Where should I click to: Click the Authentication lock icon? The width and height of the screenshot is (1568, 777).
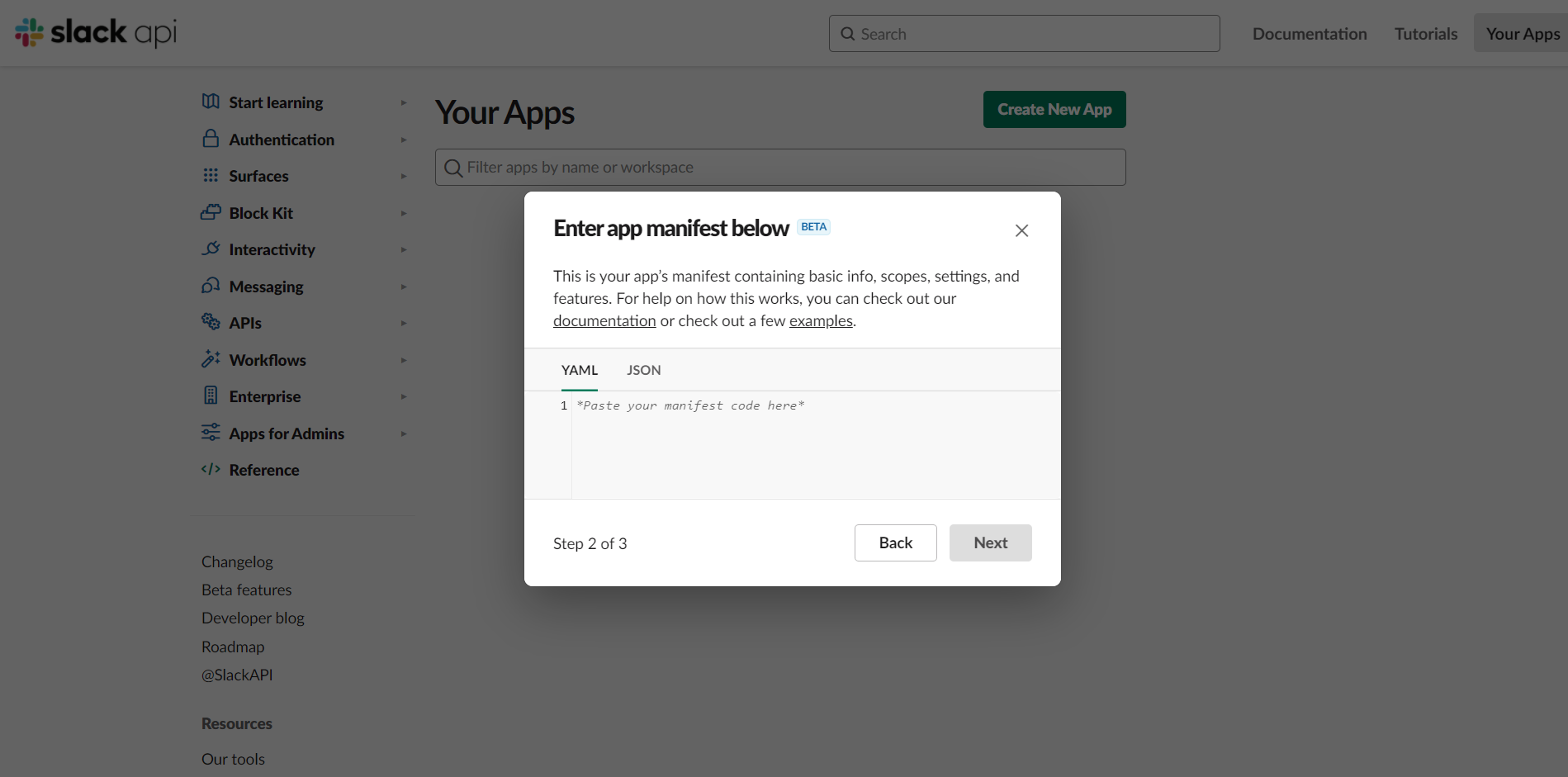click(x=211, y=139)
